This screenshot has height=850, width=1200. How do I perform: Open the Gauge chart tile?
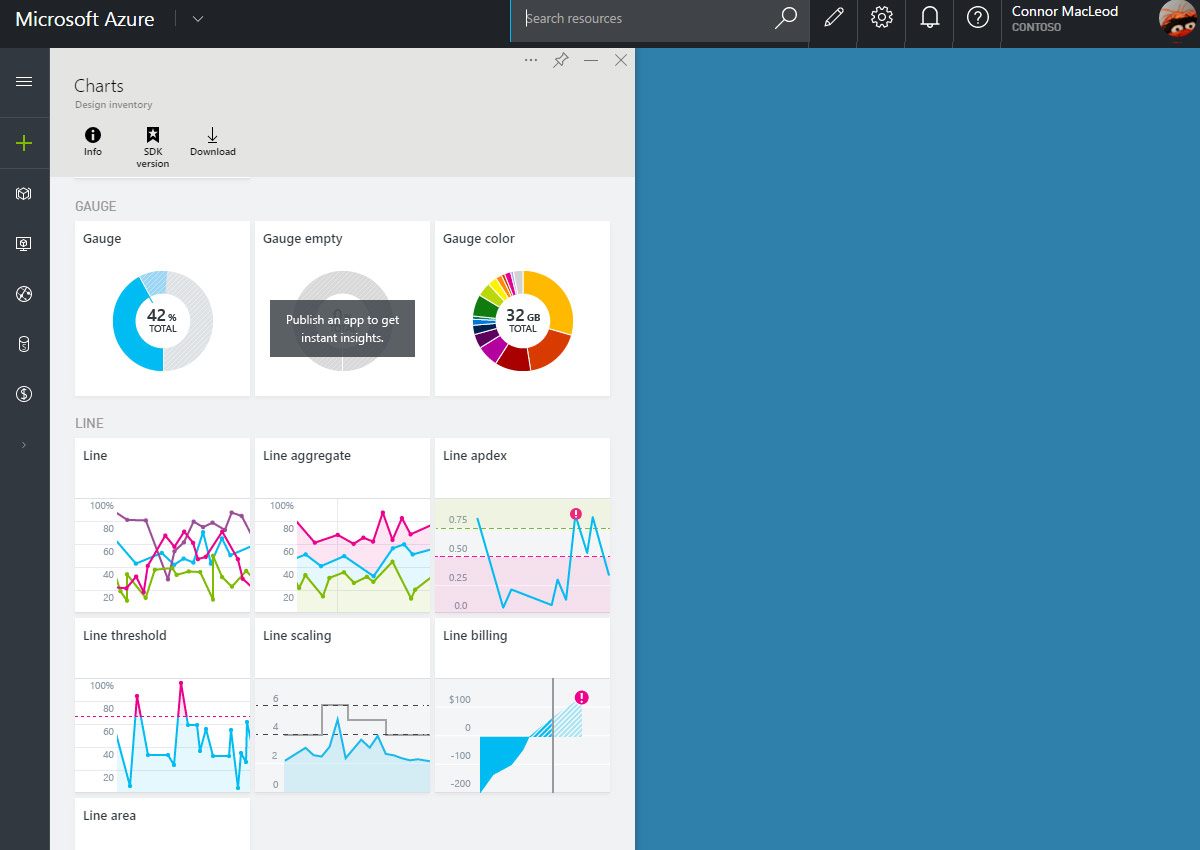tap(162, 309)
